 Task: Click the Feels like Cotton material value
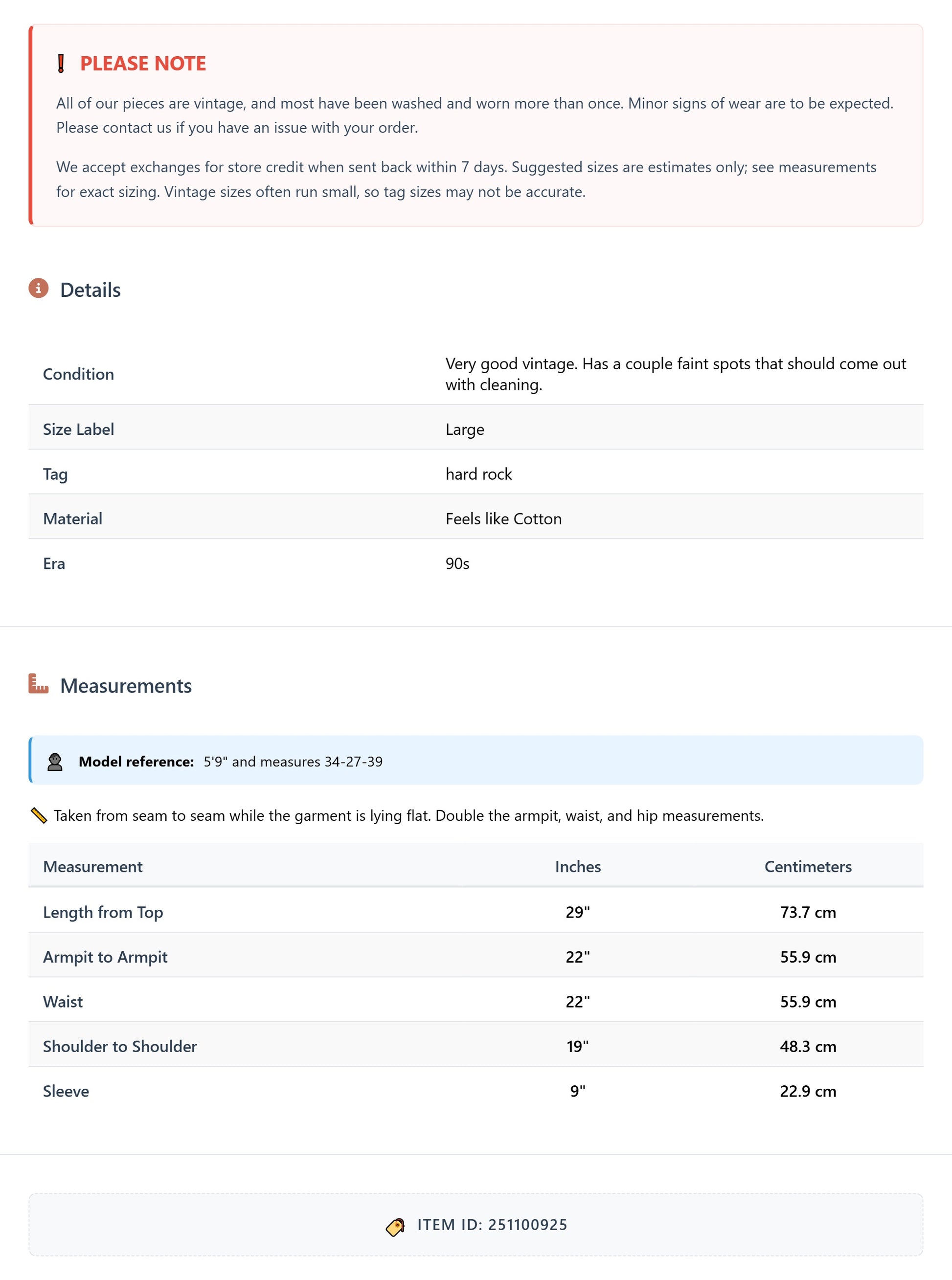tap(503, 519)
